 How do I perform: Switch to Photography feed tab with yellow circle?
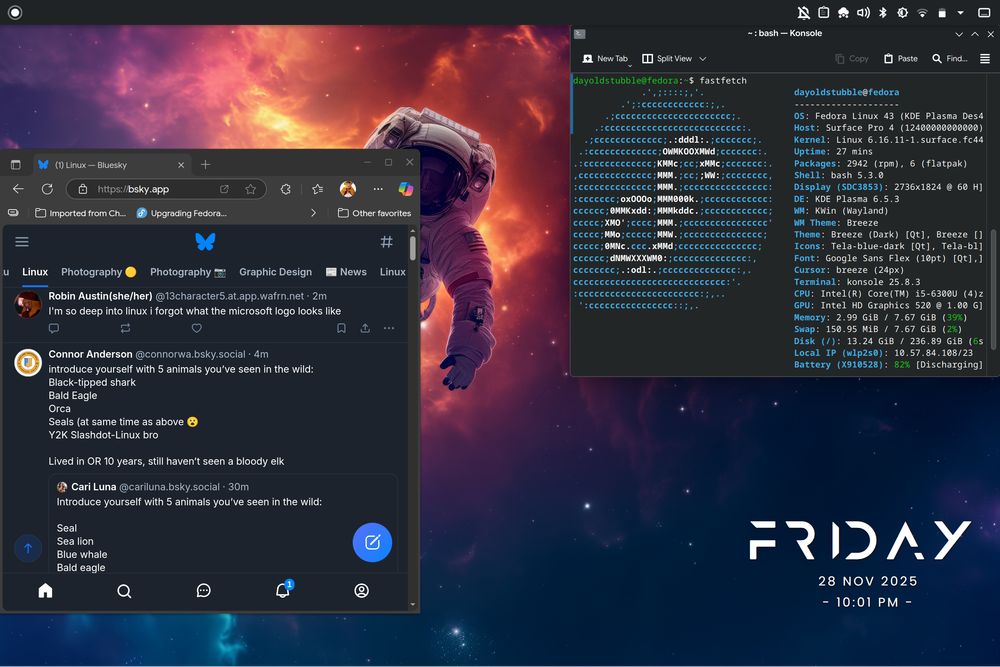tap(99, 272)
